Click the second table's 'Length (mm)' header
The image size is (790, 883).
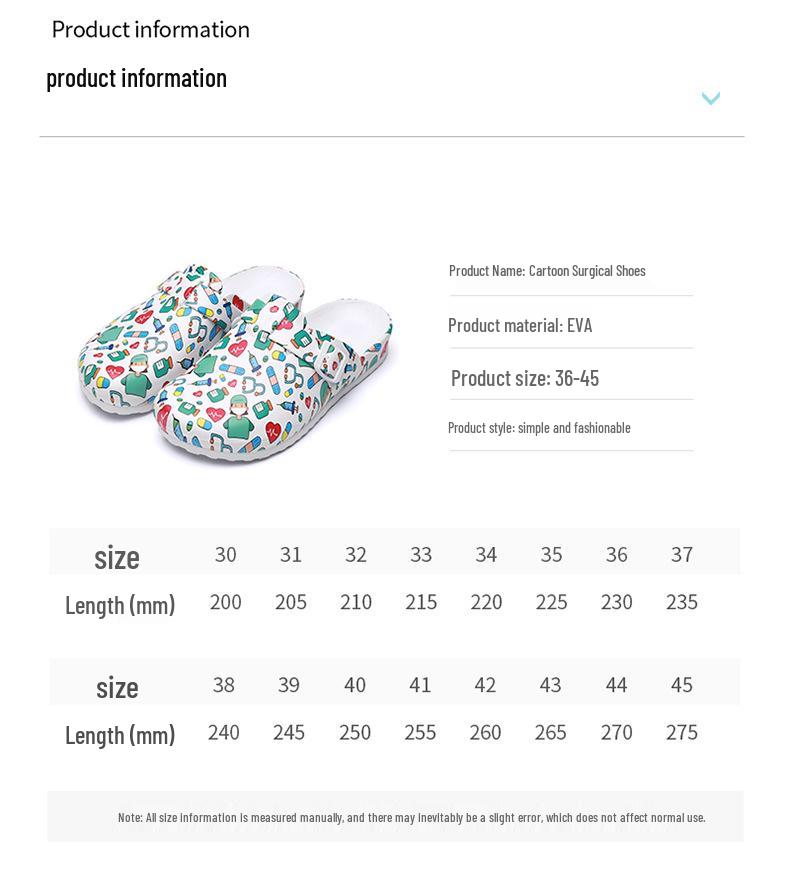click(120, 735)
